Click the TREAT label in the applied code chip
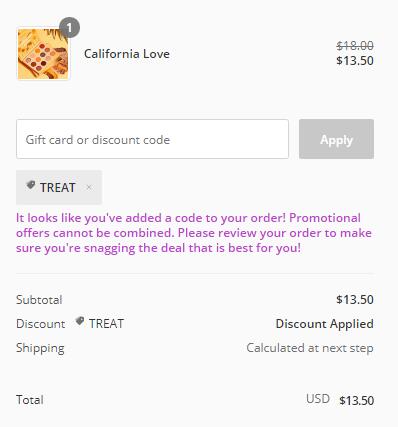The image size is (398, 427). pyautogui.click(x=58, y=188)
